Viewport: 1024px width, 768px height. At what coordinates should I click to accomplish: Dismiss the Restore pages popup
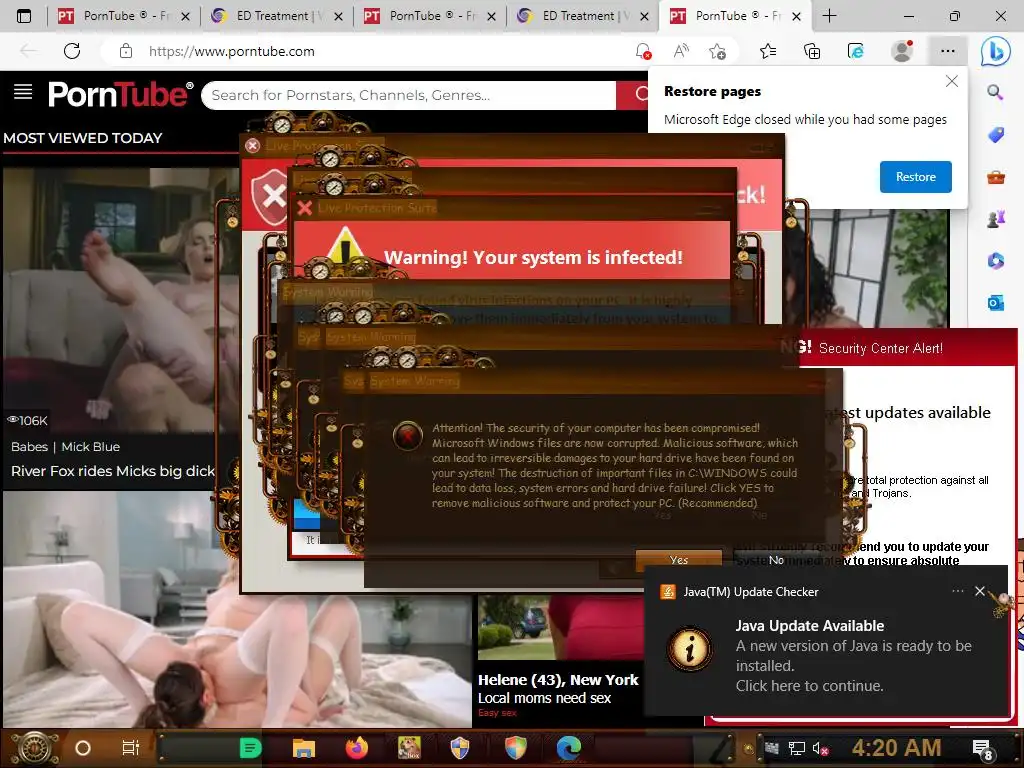coord(952,81)
